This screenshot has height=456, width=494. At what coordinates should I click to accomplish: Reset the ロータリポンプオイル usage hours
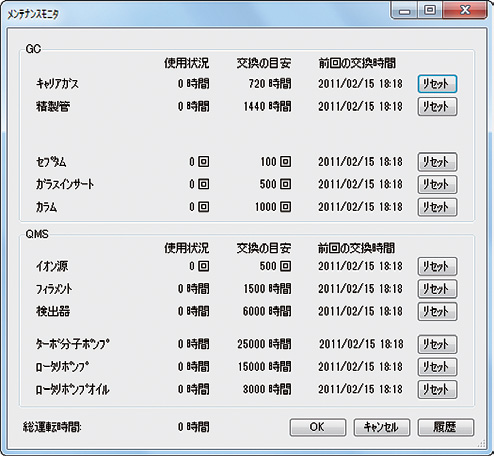coord(437,389)
